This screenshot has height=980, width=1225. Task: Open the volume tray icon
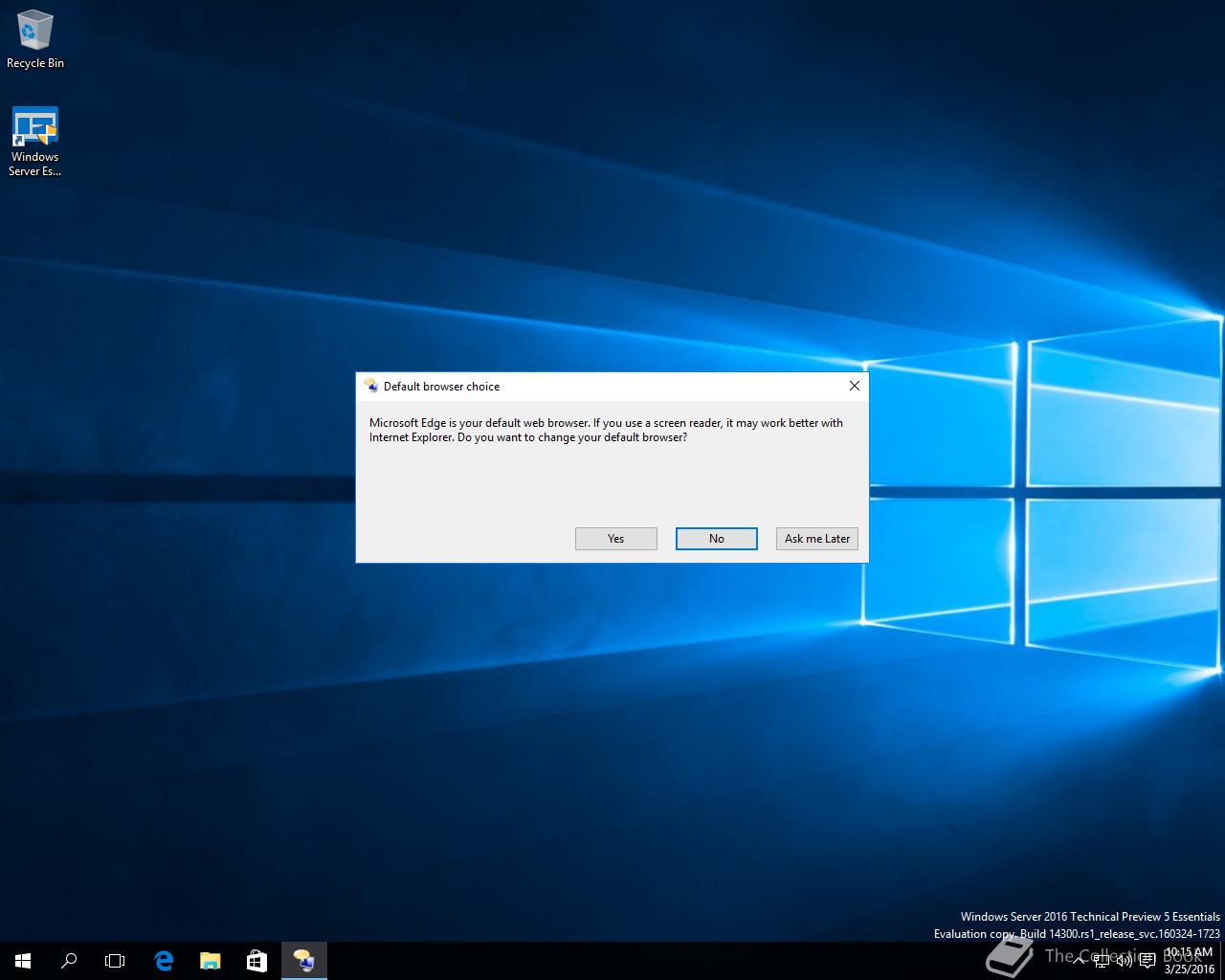tap(1125, 961)
